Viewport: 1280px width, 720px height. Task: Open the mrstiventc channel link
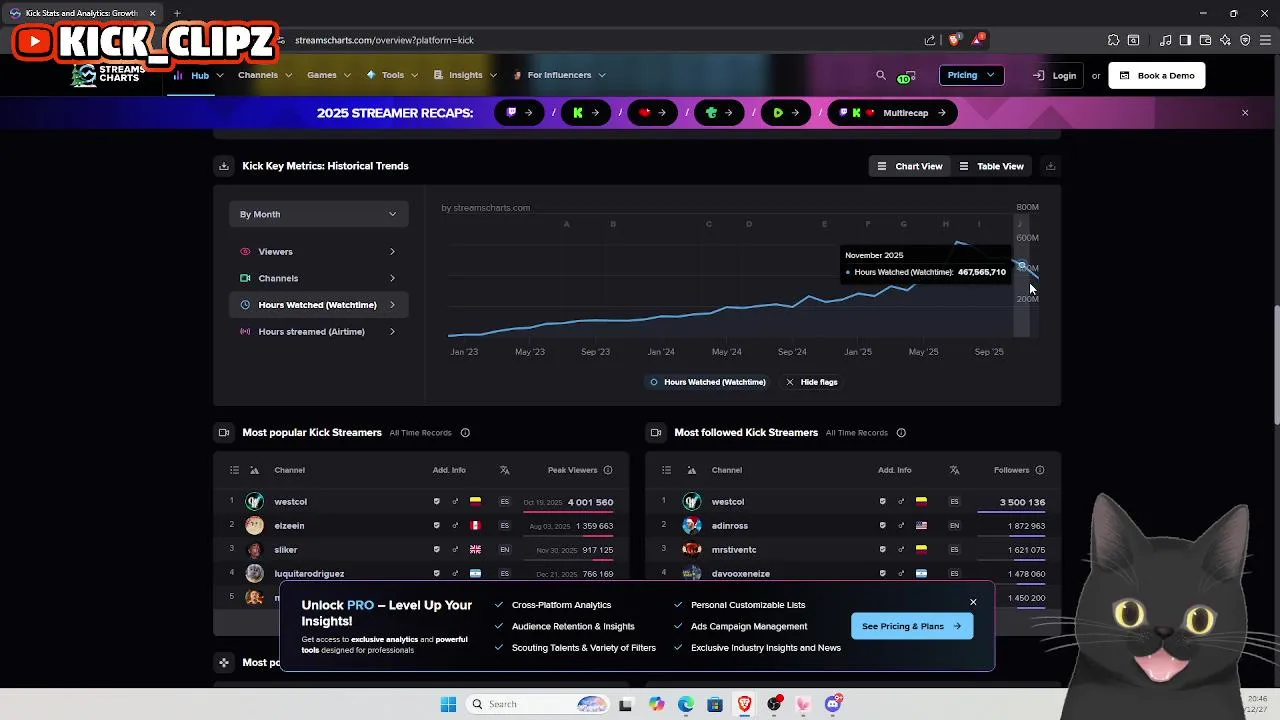734,550
